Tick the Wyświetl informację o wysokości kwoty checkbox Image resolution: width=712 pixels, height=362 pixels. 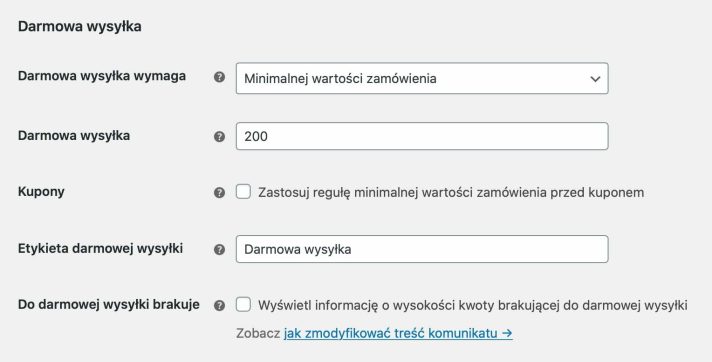(x=243, y=304)
